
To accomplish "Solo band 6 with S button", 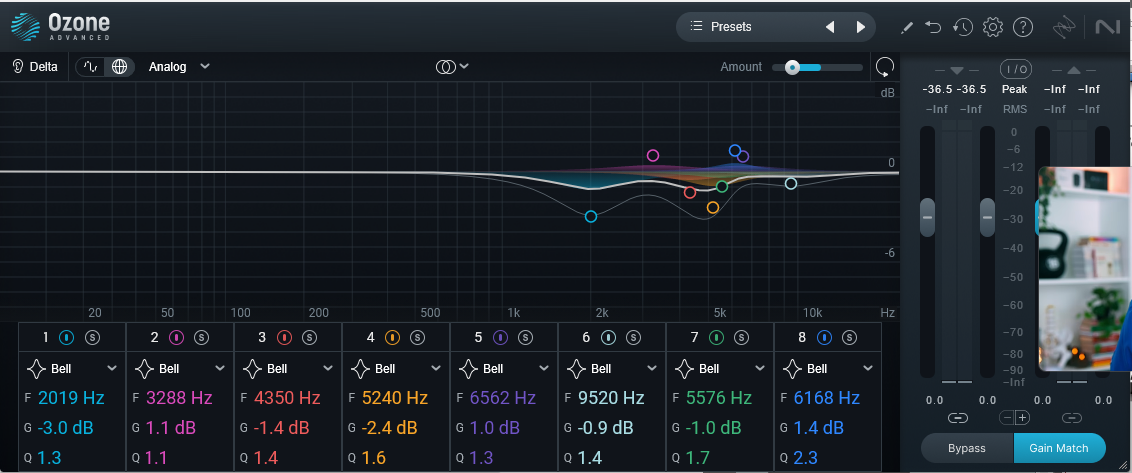I will tap(633, 337).
